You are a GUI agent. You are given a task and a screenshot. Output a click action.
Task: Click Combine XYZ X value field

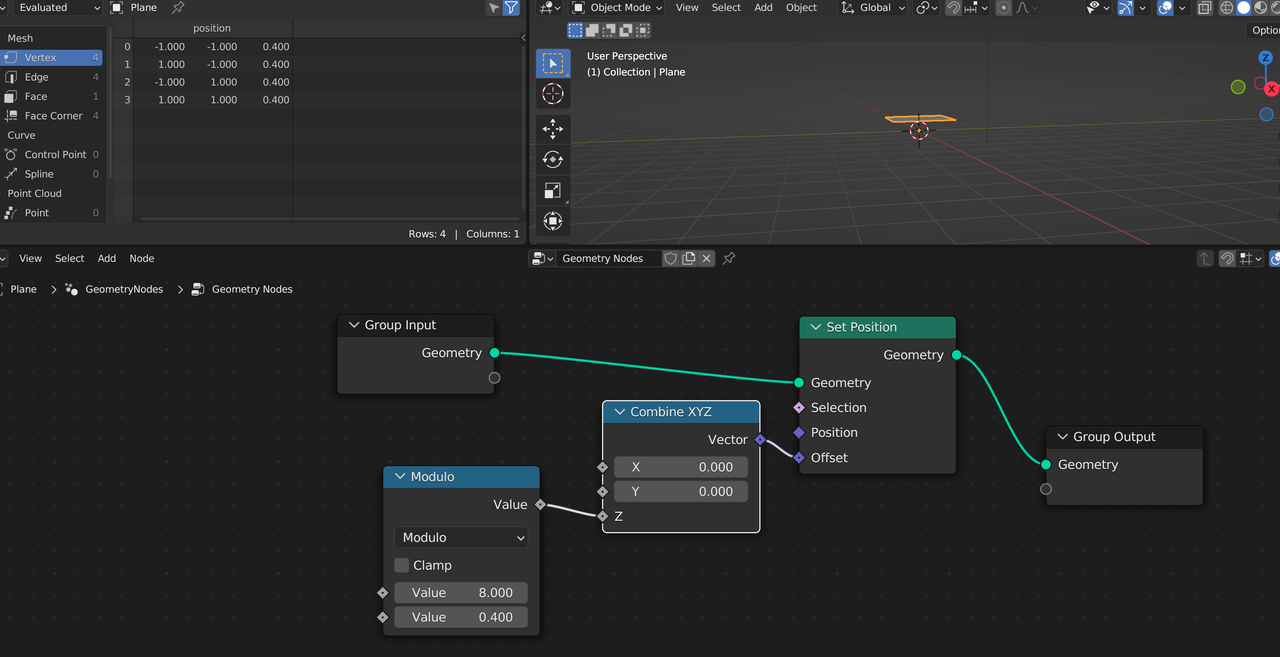(681, 467)
